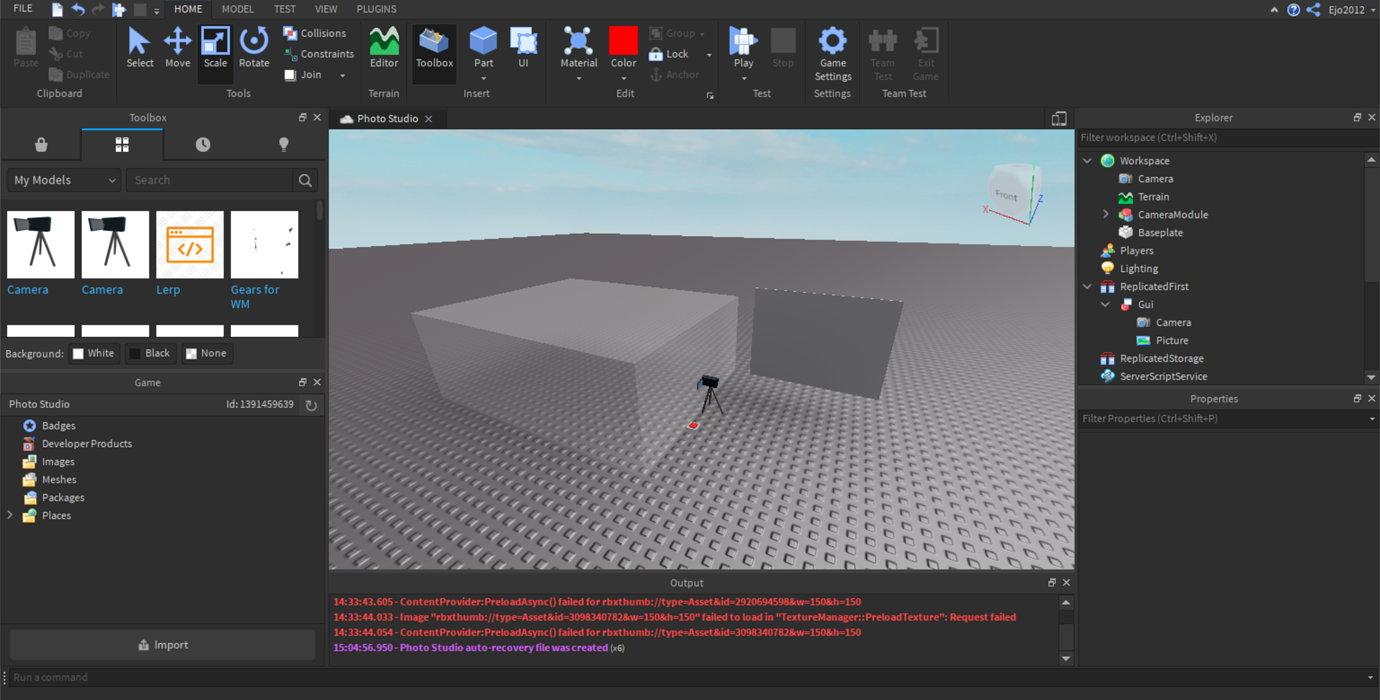Open the terrain Editor
This screenshot has width=1380, height=700.
pos(384,47)
